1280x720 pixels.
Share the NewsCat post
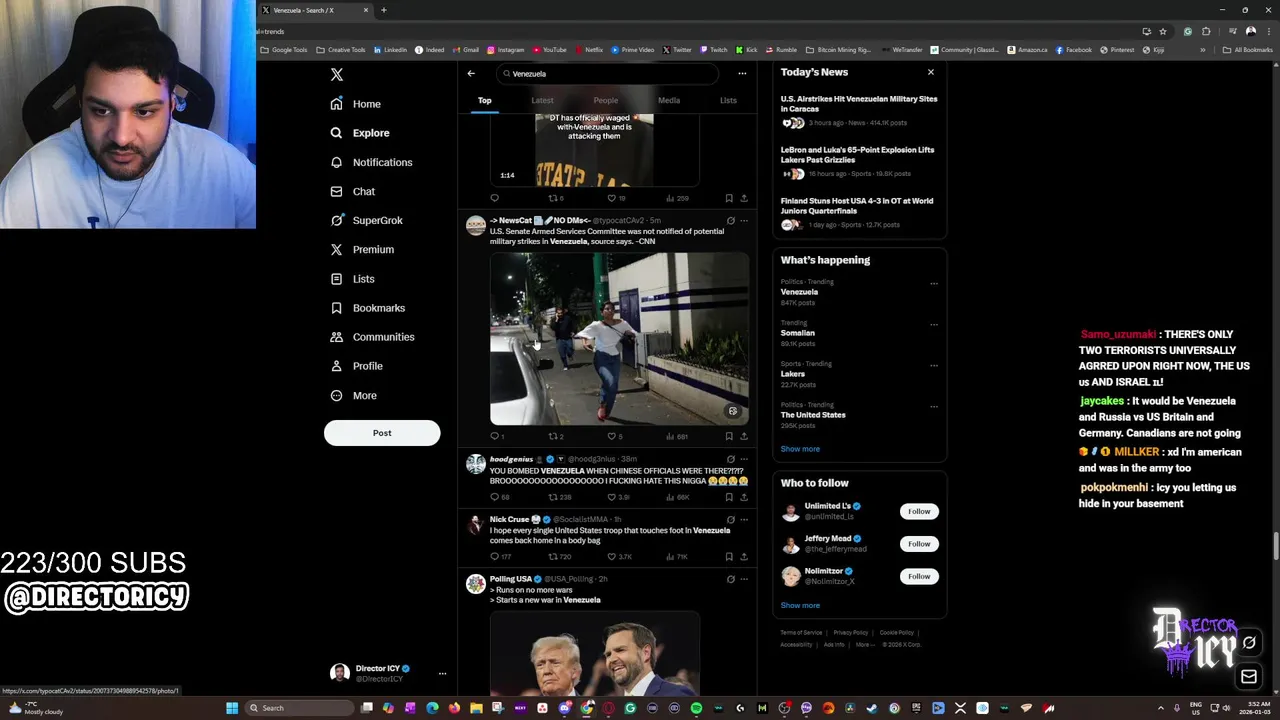pos(743,436)
